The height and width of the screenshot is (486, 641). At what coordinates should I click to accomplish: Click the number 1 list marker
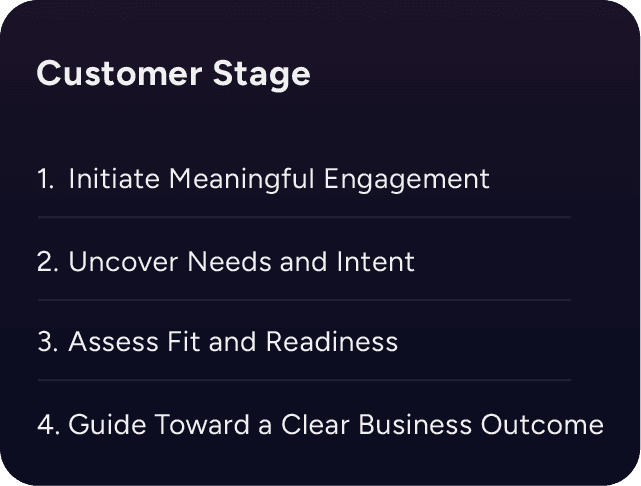coord(45,180)
